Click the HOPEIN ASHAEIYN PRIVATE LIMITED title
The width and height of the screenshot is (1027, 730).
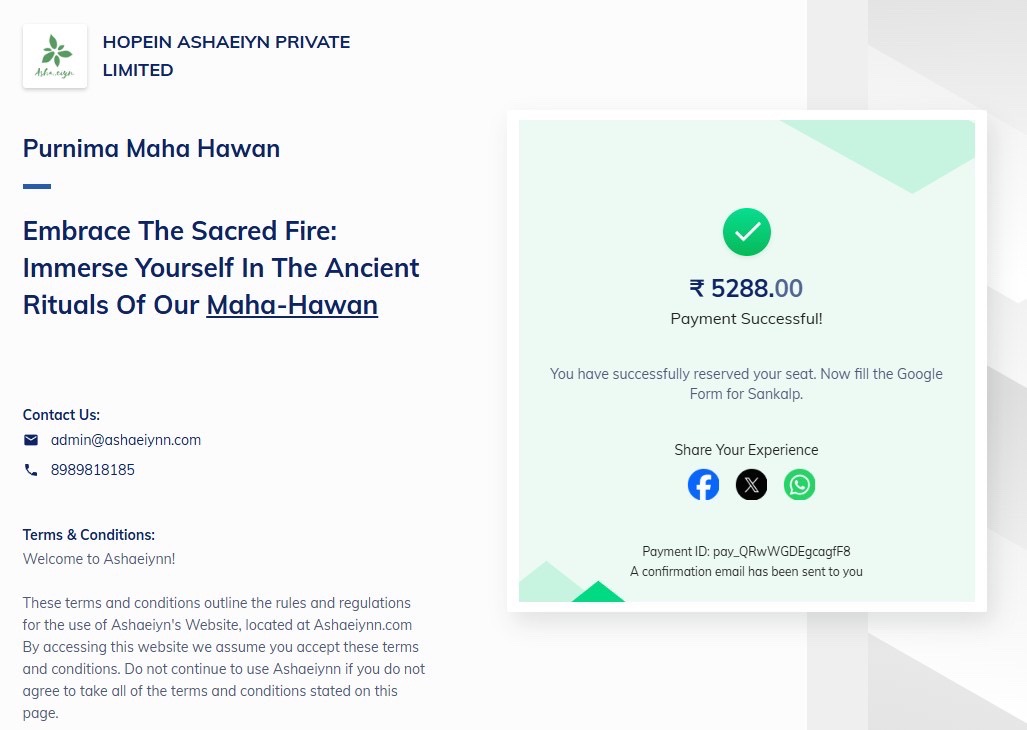click(227, 56)
